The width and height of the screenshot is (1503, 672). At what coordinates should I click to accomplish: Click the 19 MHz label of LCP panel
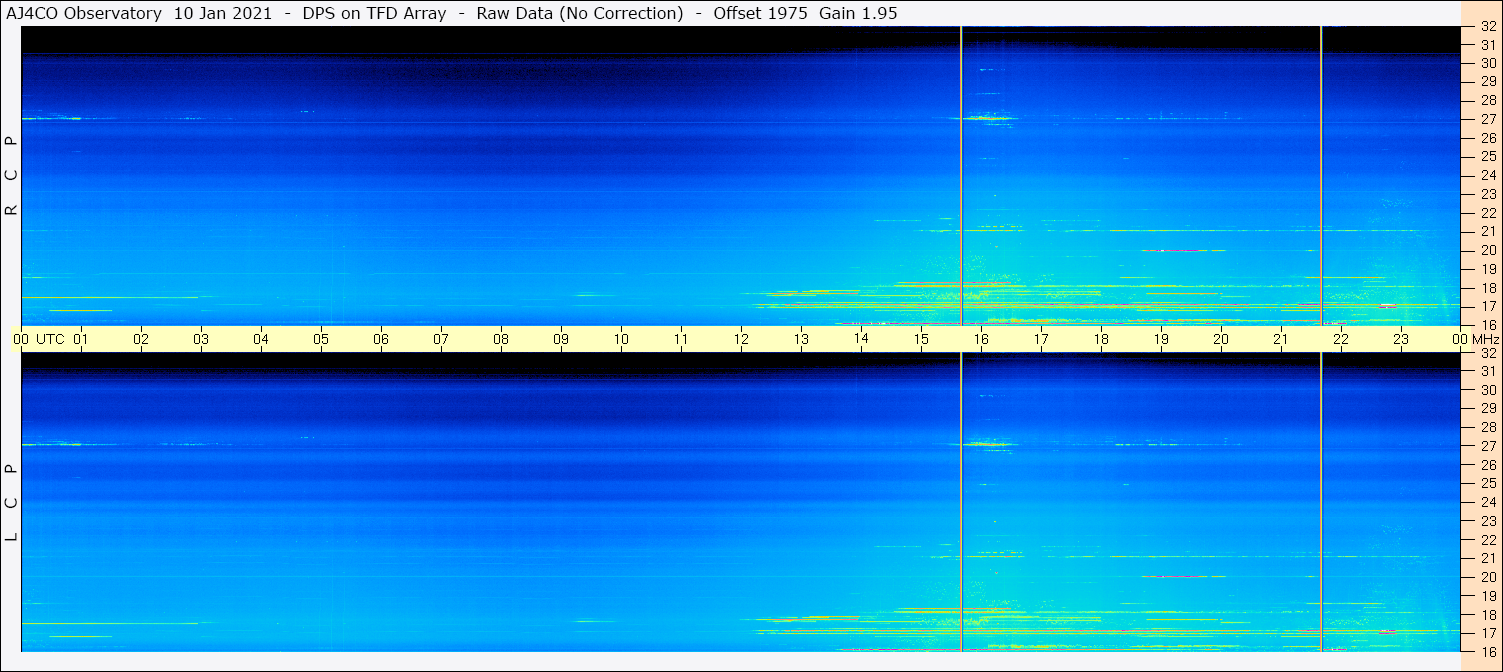click(x=1487, y=596)
